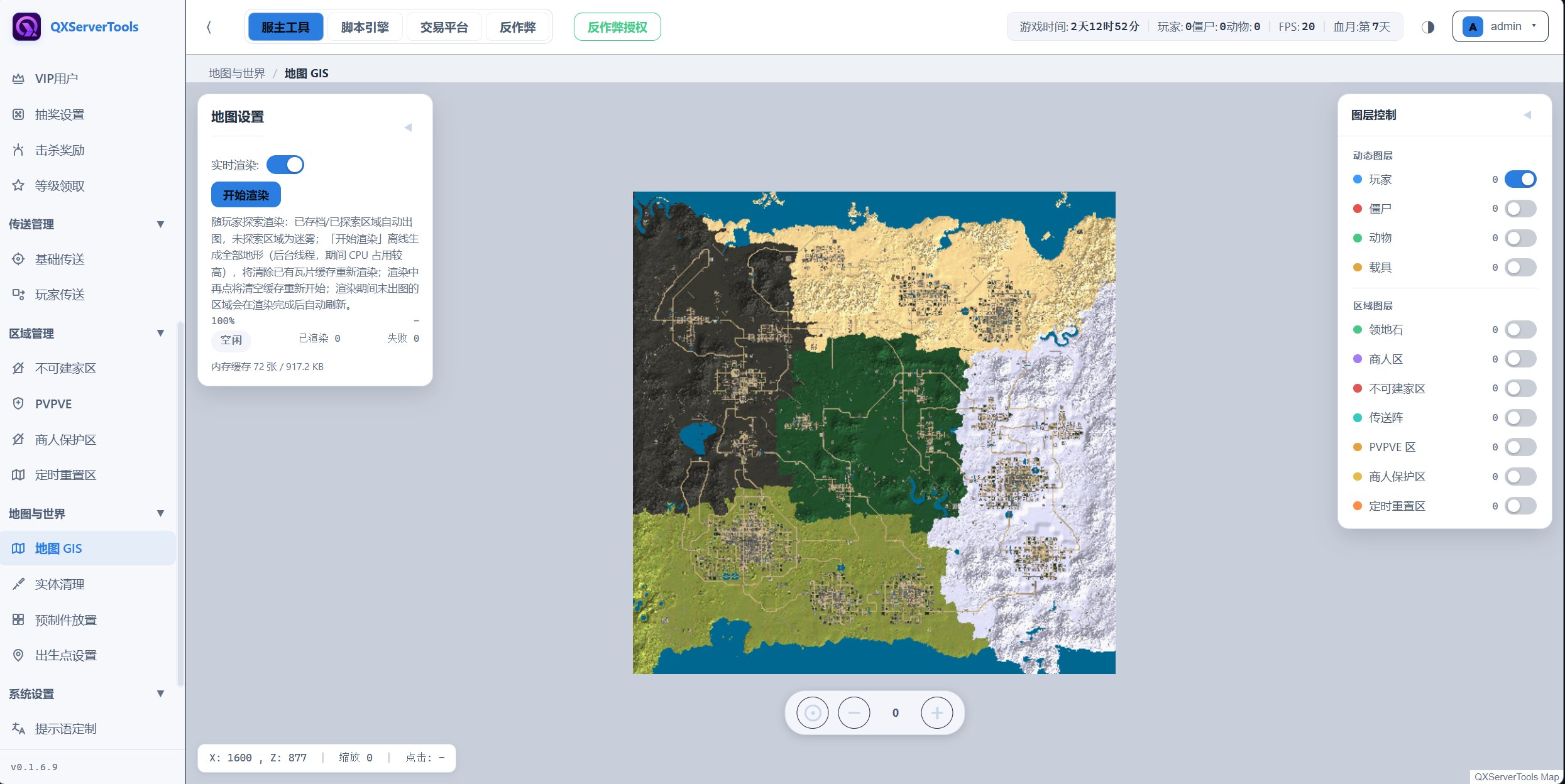Viewport: 1565px width, 784px height.
Task: Click the PVPVE shield icon
Action: click(18, 403)
